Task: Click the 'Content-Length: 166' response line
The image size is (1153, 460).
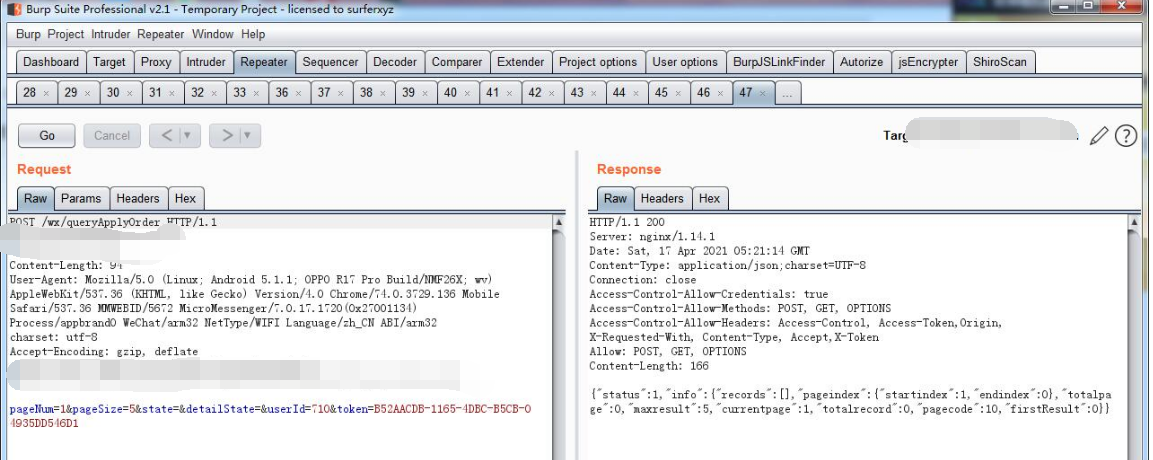Action: 649,366
